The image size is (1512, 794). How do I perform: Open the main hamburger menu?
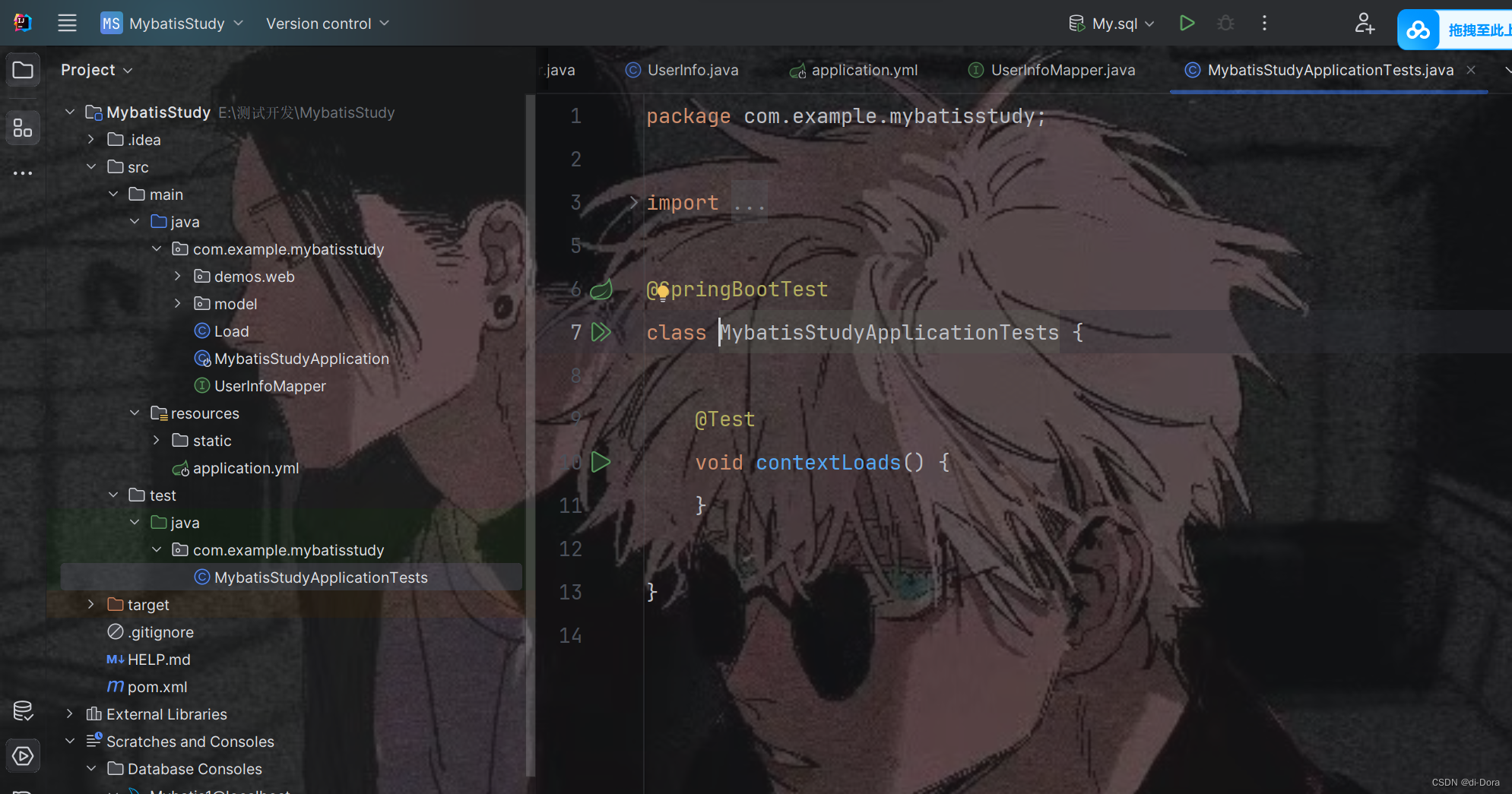[x=68, y=23]
